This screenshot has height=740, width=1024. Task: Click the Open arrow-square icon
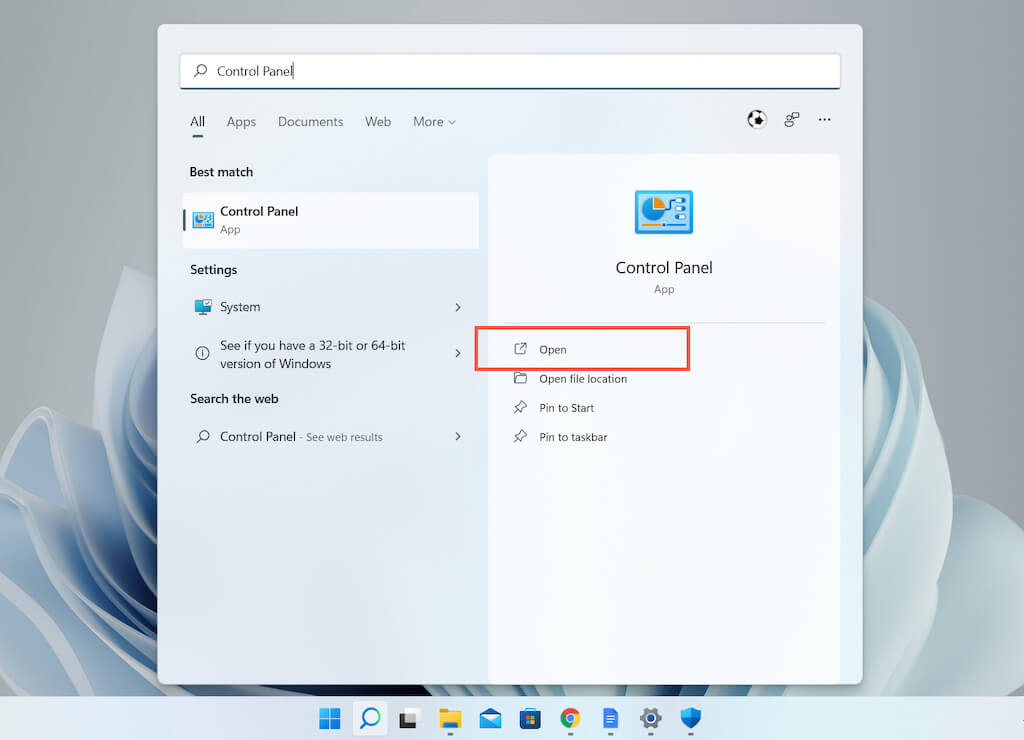(520, 349)
